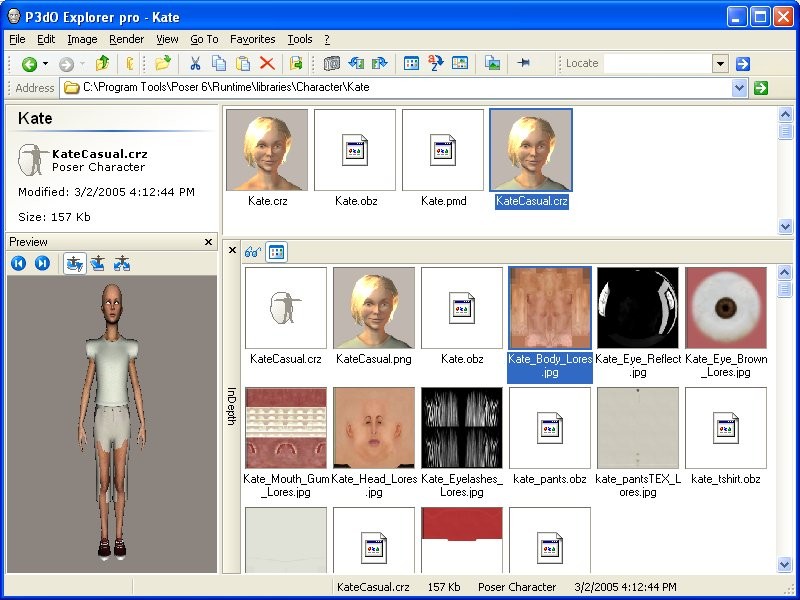Click the pushpin icon in toolbar
Image resolution: width=800 pixels, height=600 pixels.
coord(523,64)
